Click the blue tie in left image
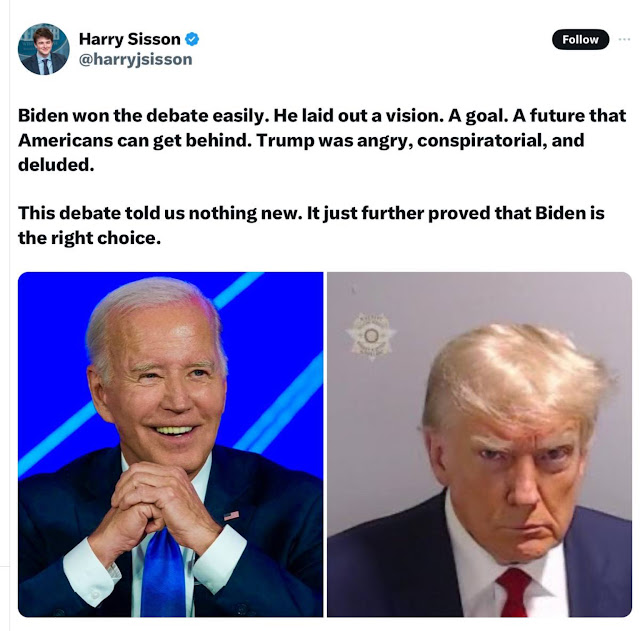The width and height of the screenshot is (640, 631). point(164,572)
